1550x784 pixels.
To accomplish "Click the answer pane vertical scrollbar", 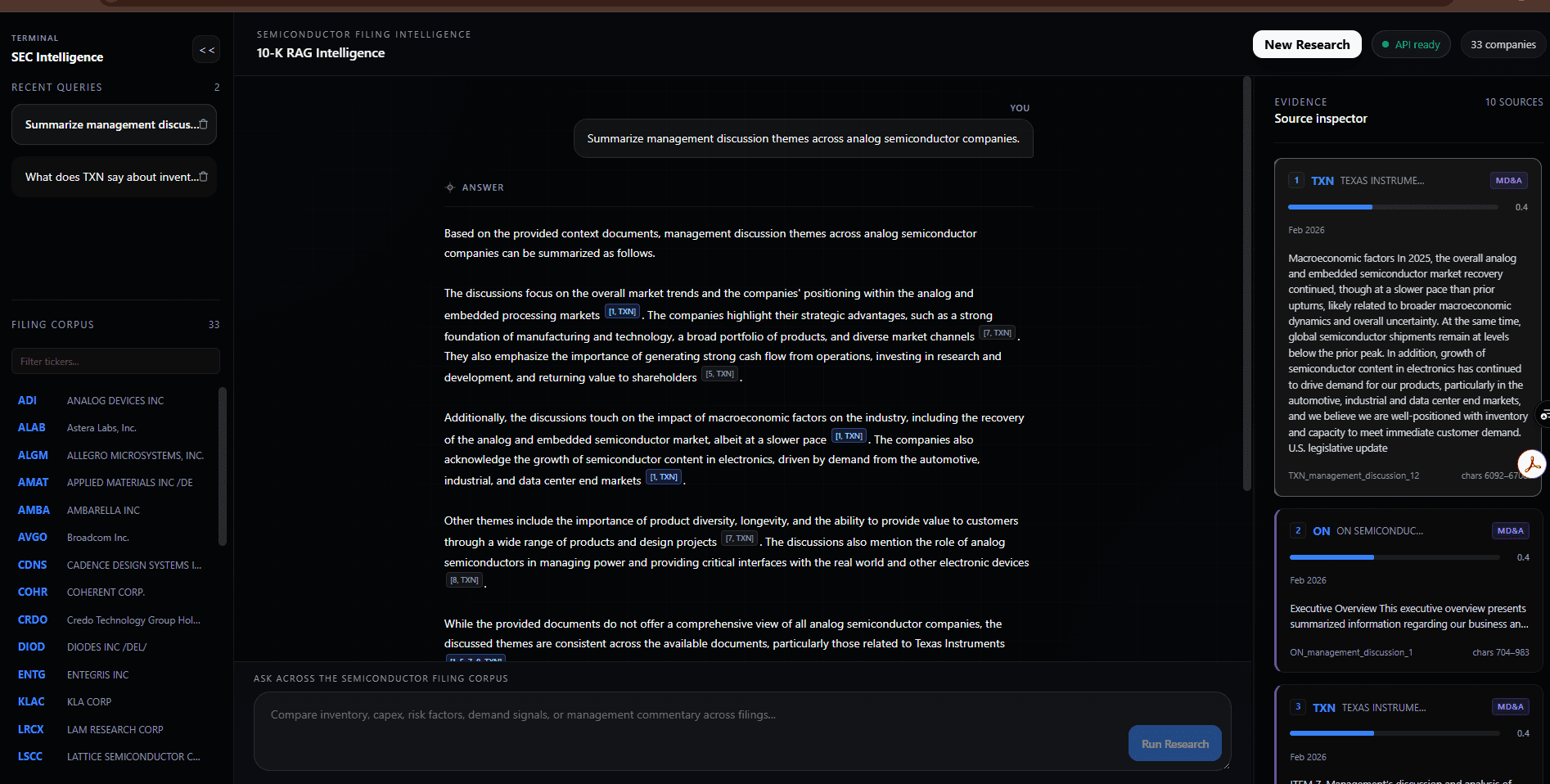I will pos(1247,283).
